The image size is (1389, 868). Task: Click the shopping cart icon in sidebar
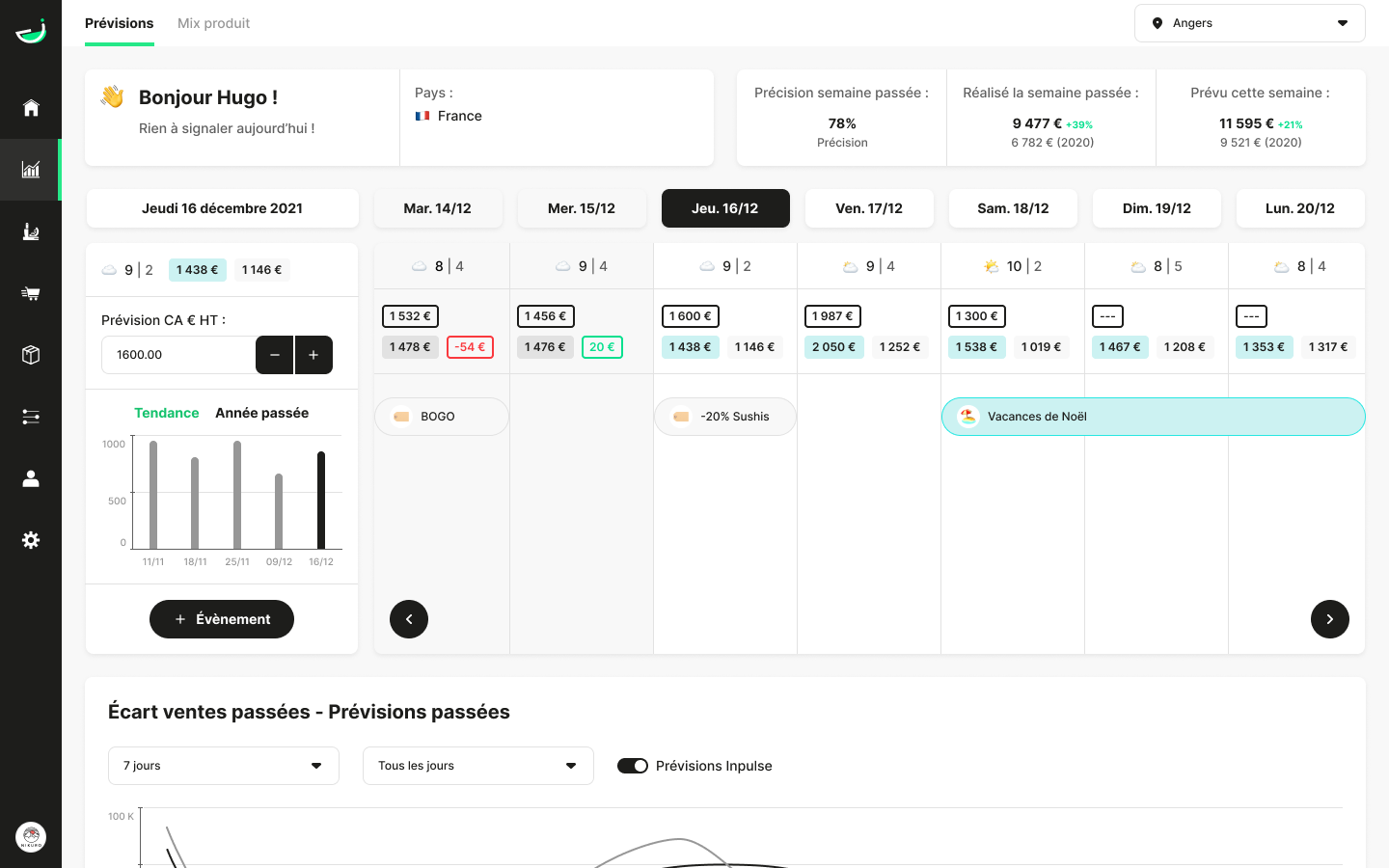31,293
